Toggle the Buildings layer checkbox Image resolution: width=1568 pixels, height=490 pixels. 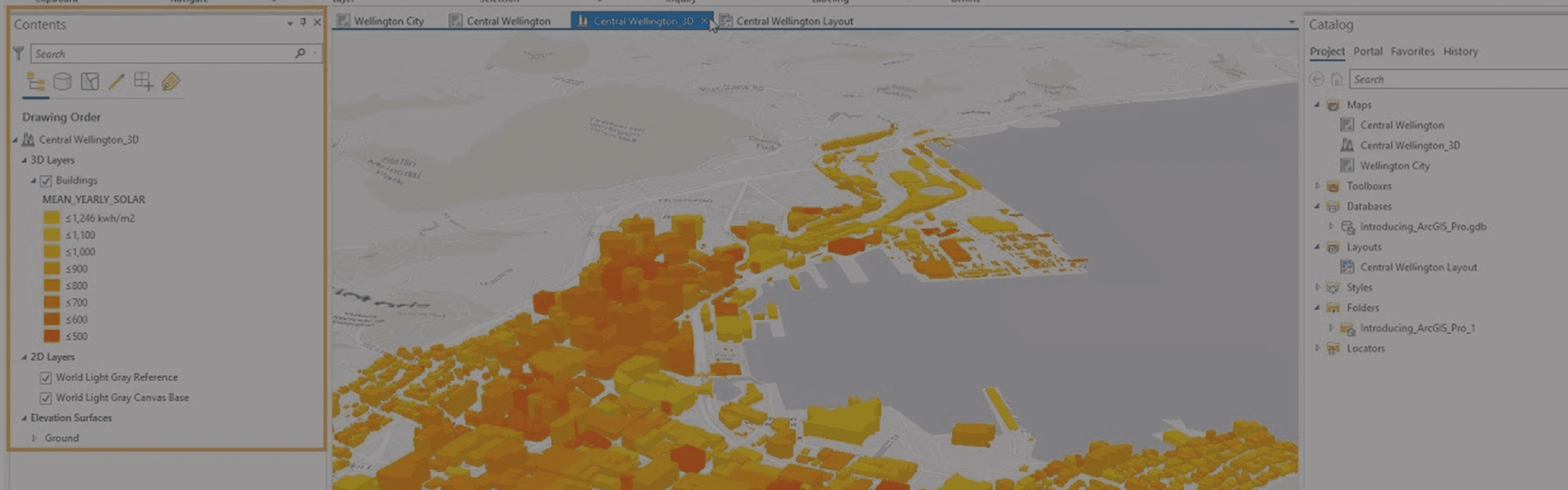[46, 181]
